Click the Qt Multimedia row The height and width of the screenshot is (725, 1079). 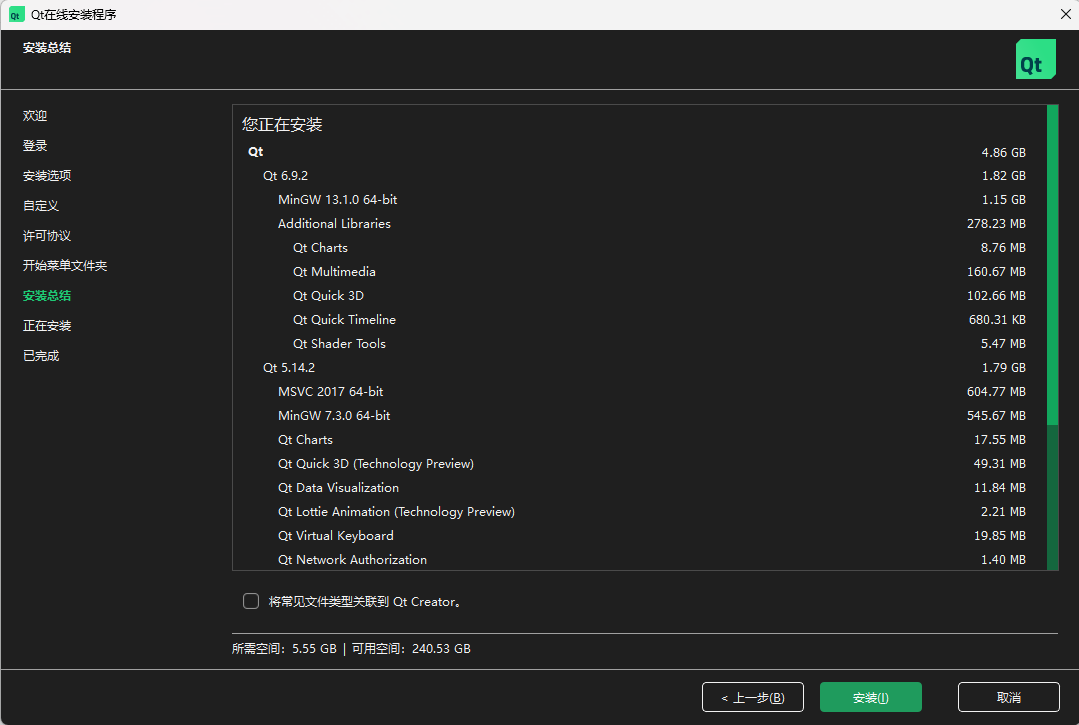[x=639, y=272]
